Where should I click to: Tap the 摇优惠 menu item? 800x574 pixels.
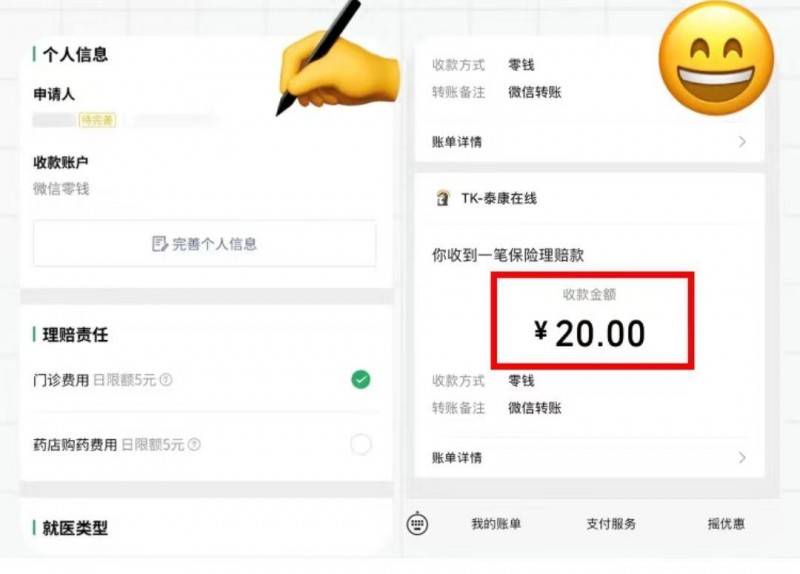726,524
